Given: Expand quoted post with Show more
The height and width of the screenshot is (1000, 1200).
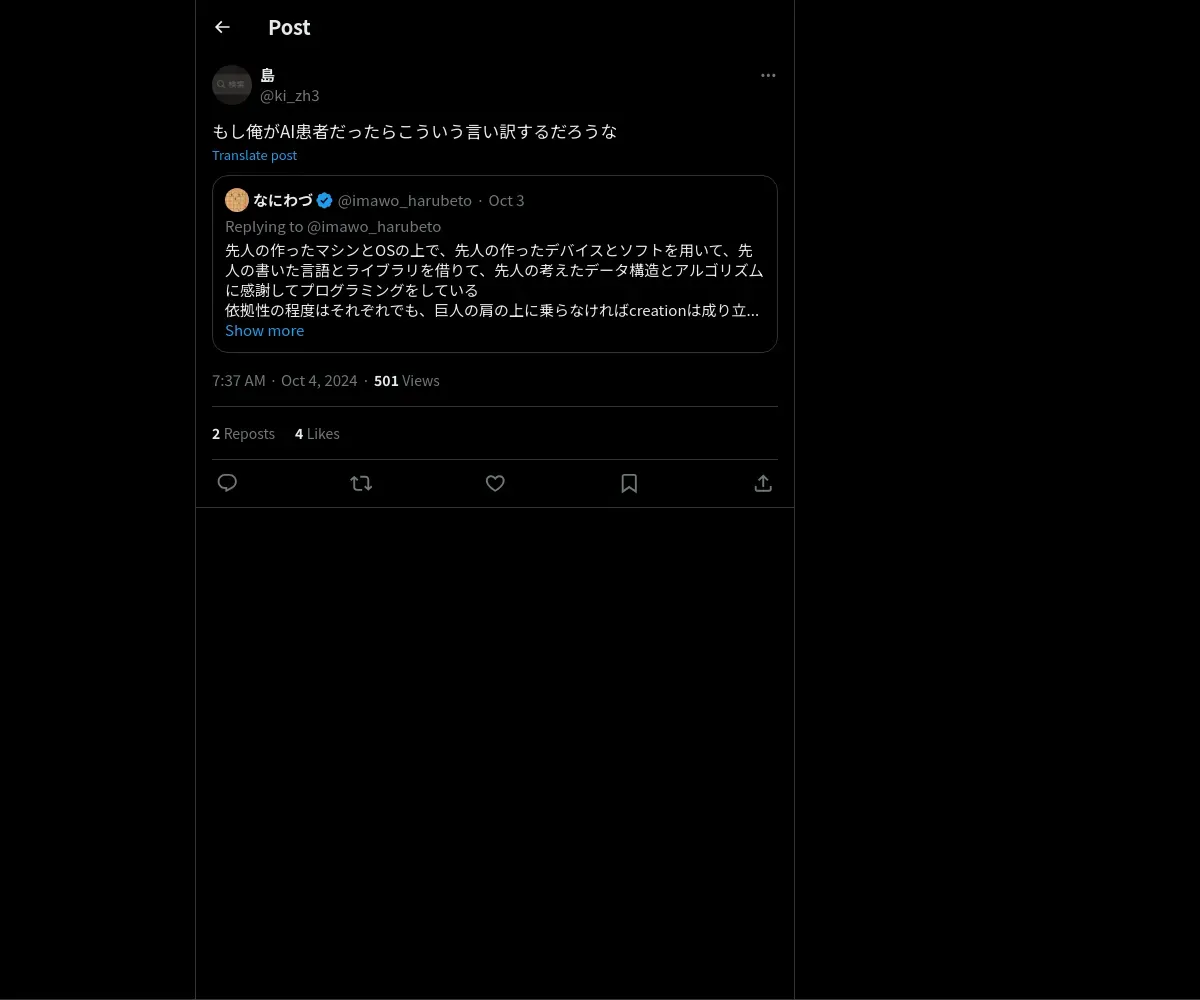Looking at the screenshot, I should (x=264, y=330).
